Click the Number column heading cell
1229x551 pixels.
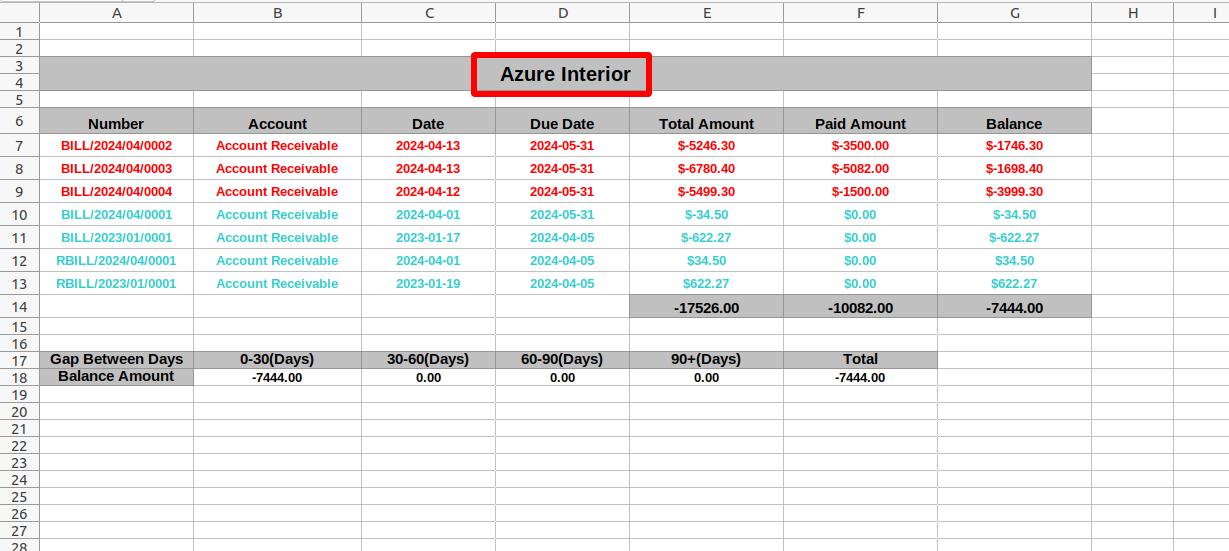pos(116,122)
